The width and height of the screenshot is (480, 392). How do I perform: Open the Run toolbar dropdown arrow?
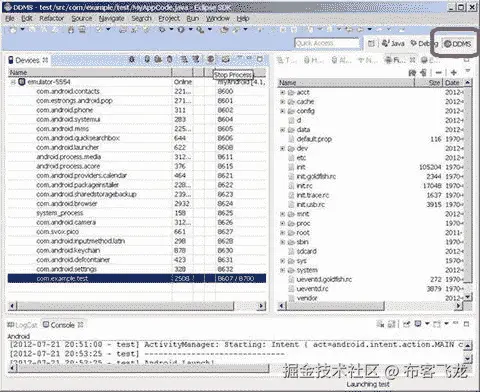point(190,30)
